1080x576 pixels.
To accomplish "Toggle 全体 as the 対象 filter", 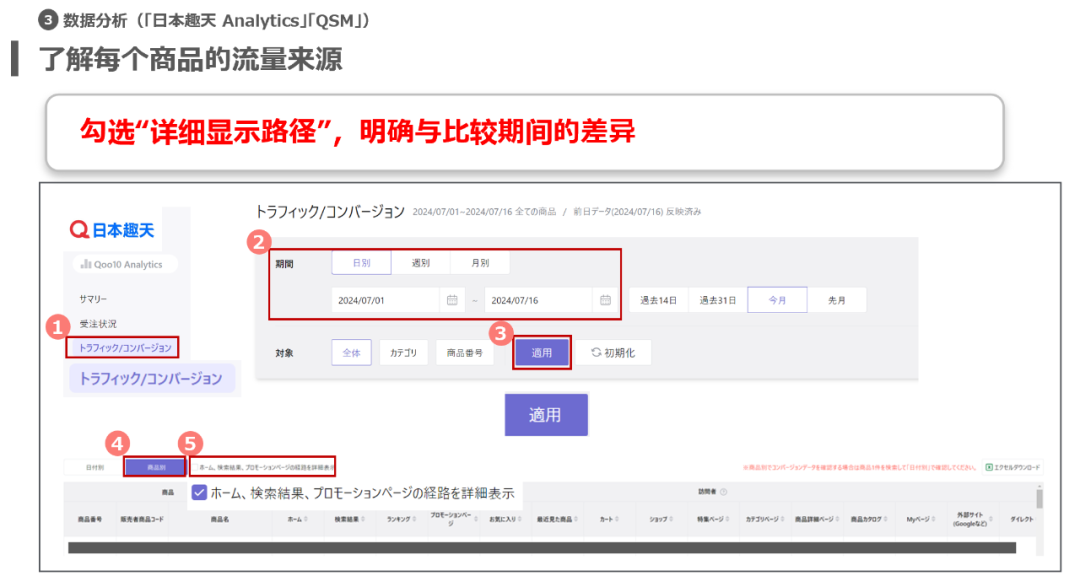I will tap(351, 352).
